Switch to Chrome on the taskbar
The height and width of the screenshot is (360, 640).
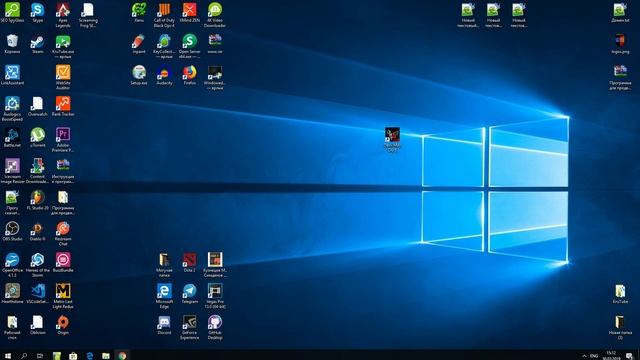pos(122,356)
